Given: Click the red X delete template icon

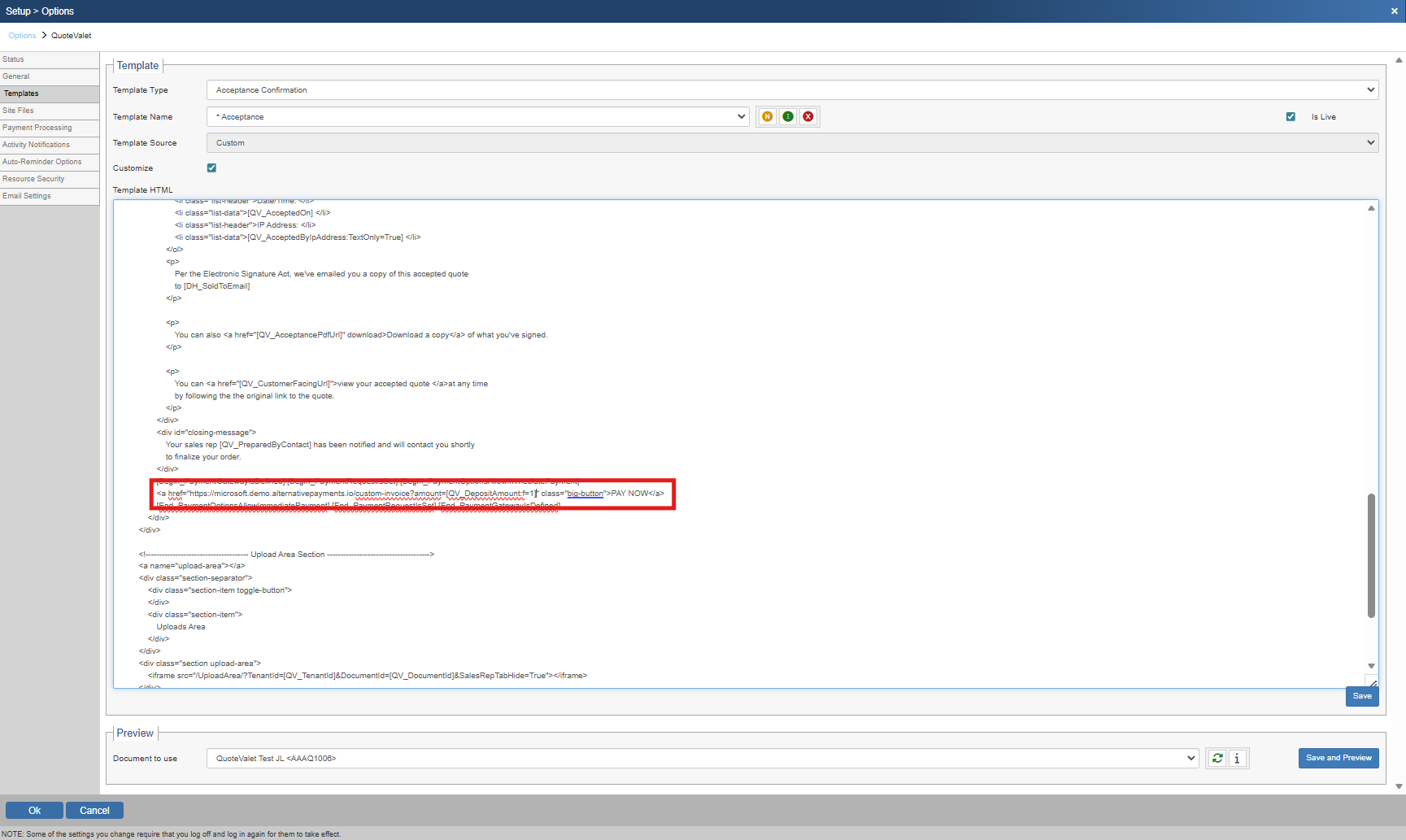Looking at the screenshot, I should [x=808, y=117].
